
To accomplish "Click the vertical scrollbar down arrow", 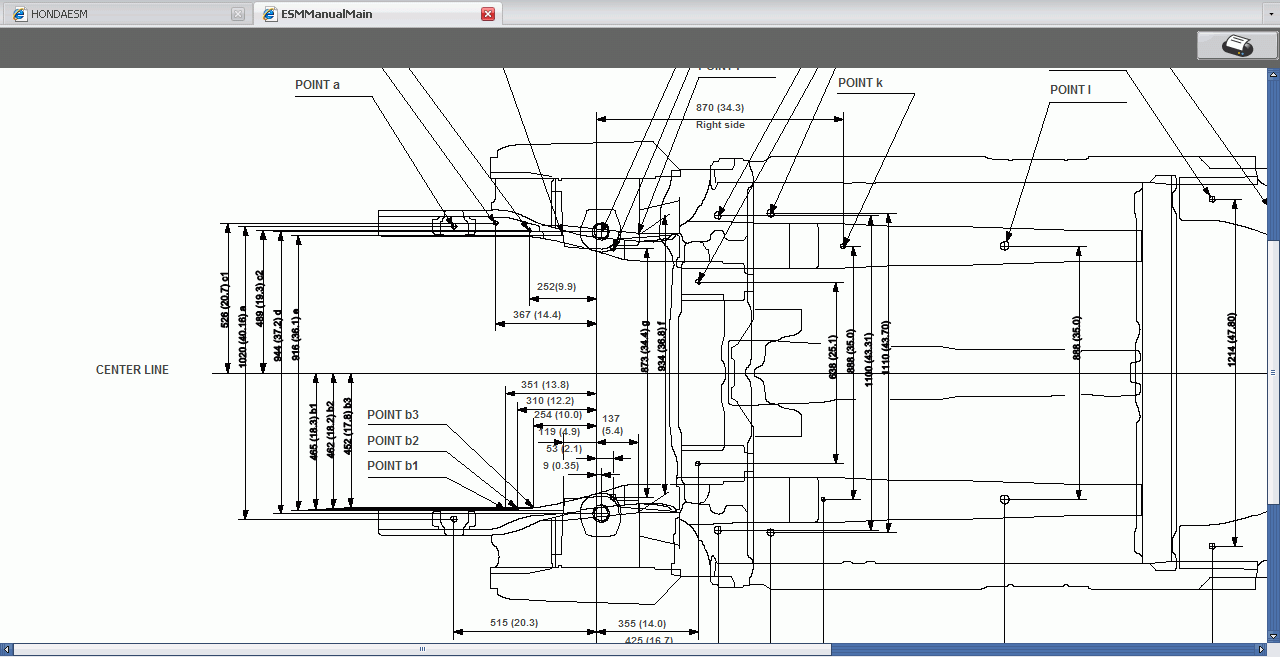I will [x=1273, y=636].
